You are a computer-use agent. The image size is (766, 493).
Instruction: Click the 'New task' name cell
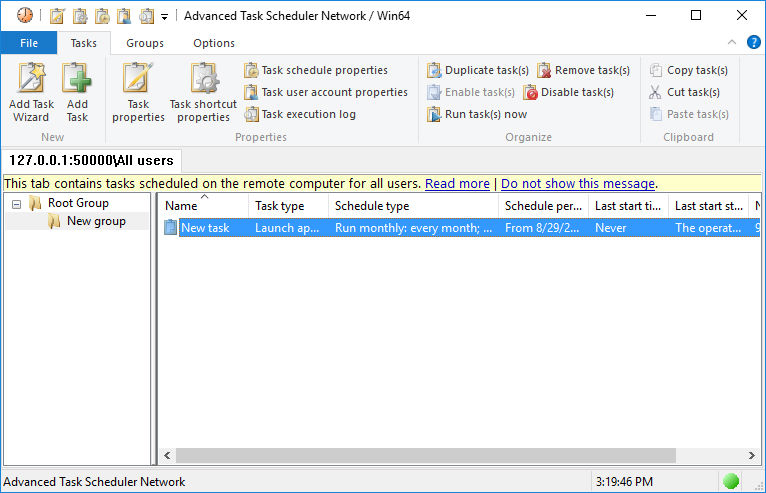[x=205, y=228]
